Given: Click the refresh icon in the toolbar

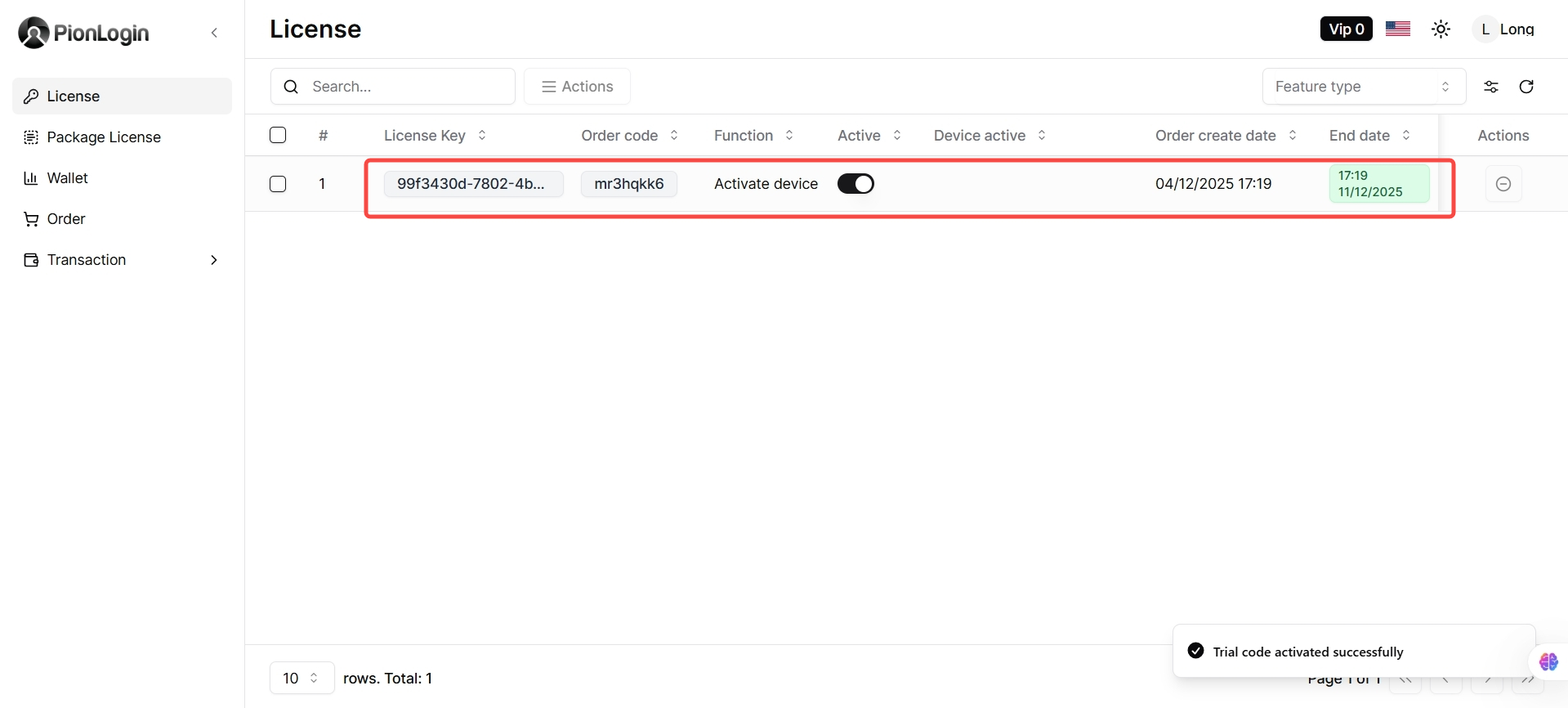Looking at the screenshot, I should [1526, 87].
